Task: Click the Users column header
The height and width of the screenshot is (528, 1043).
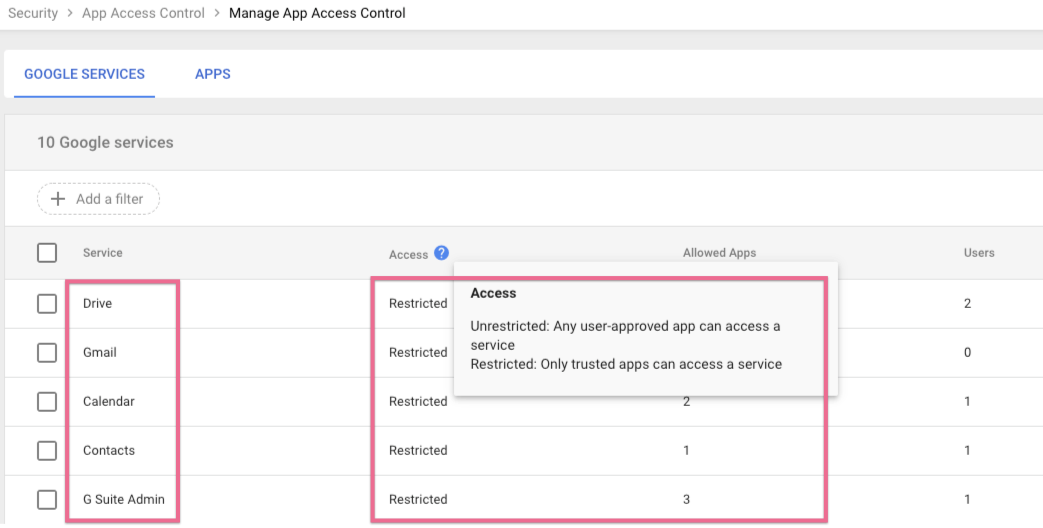Action: tap(978, 253)
